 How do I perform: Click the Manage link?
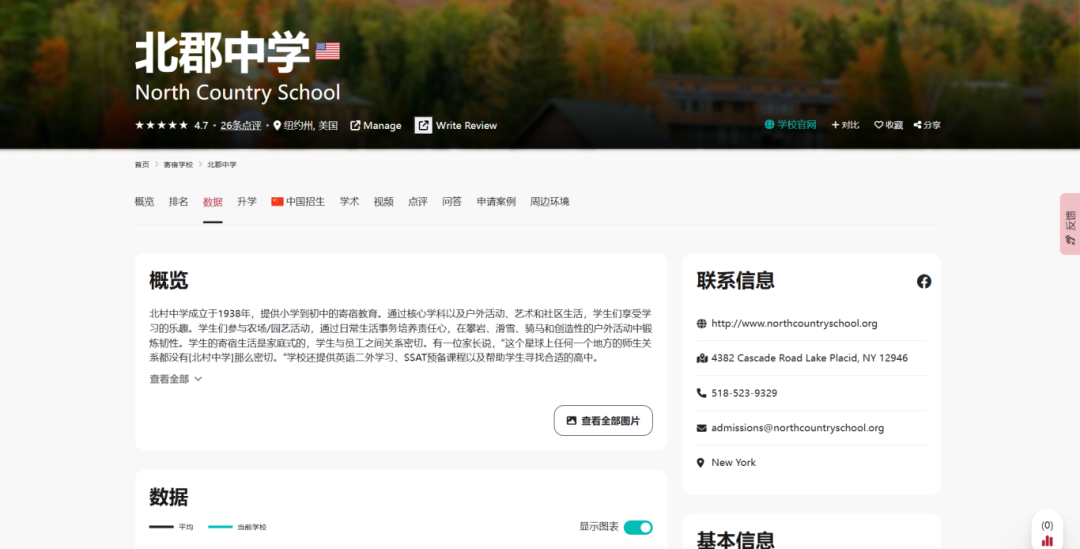click(375, 125)
